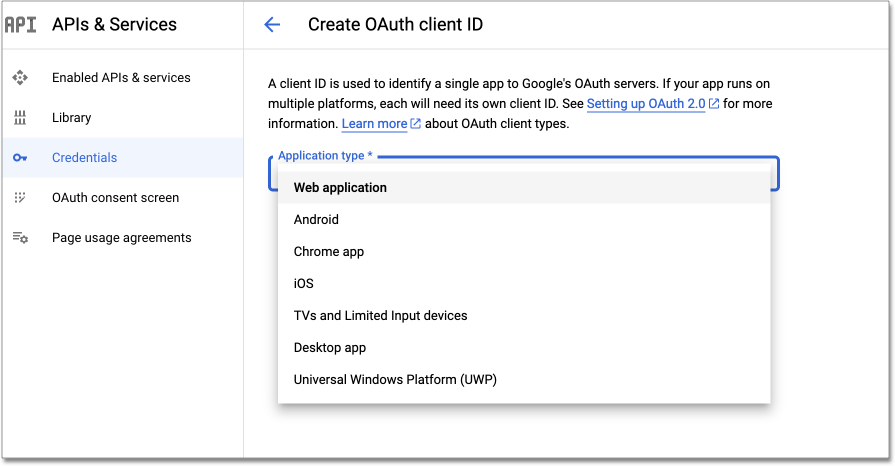Click the API logo icon
Screen dimensions: 895x466
(20, 25)
